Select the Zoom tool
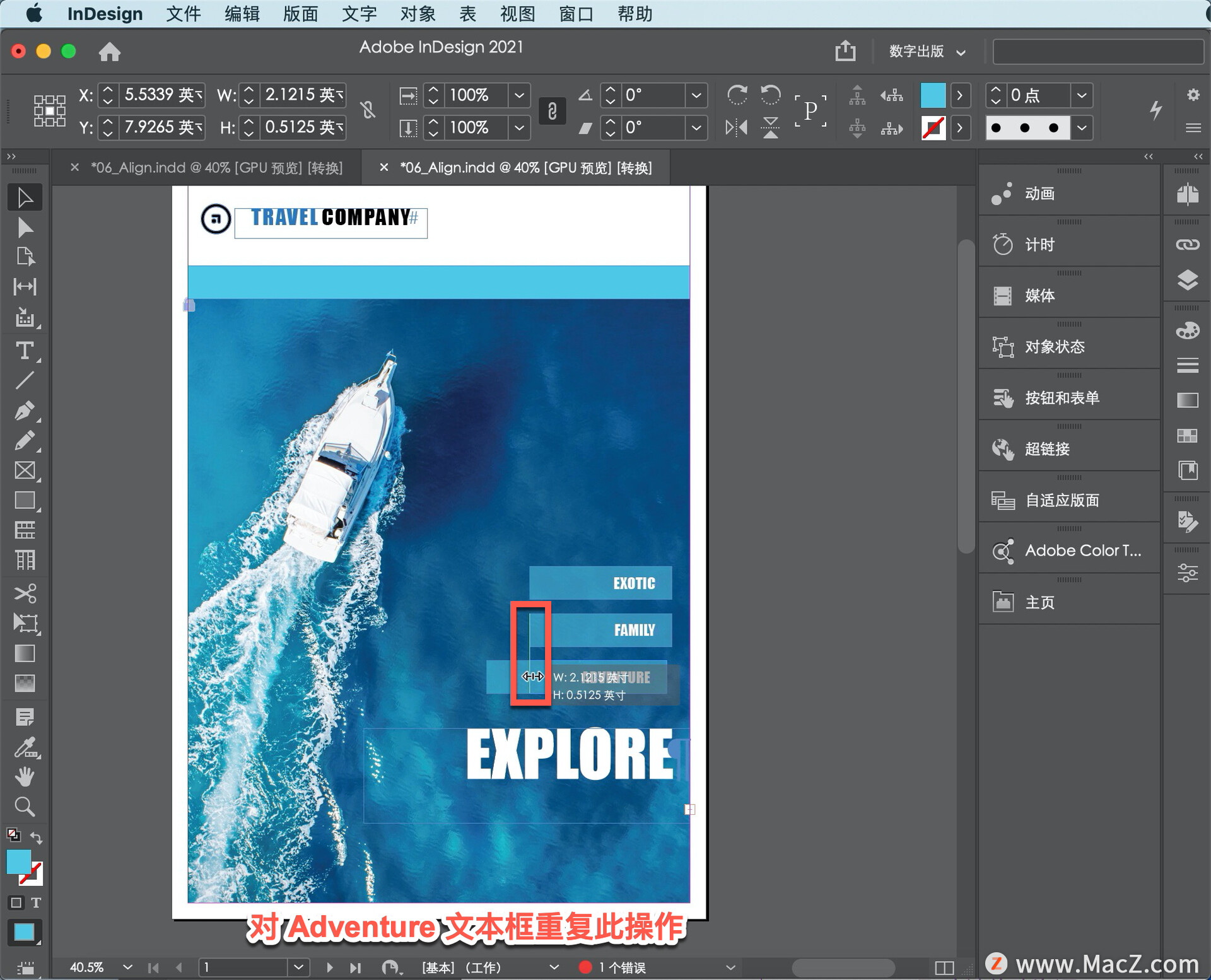This screenshot has height=980, width=1211. click(25, 807)
